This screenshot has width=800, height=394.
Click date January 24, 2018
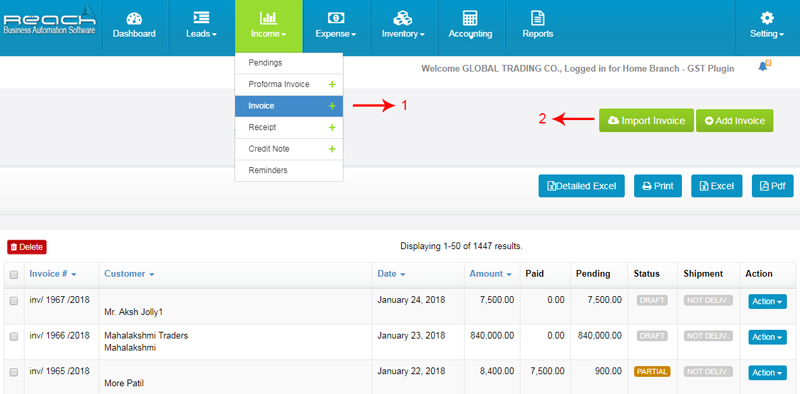[411, 300]
